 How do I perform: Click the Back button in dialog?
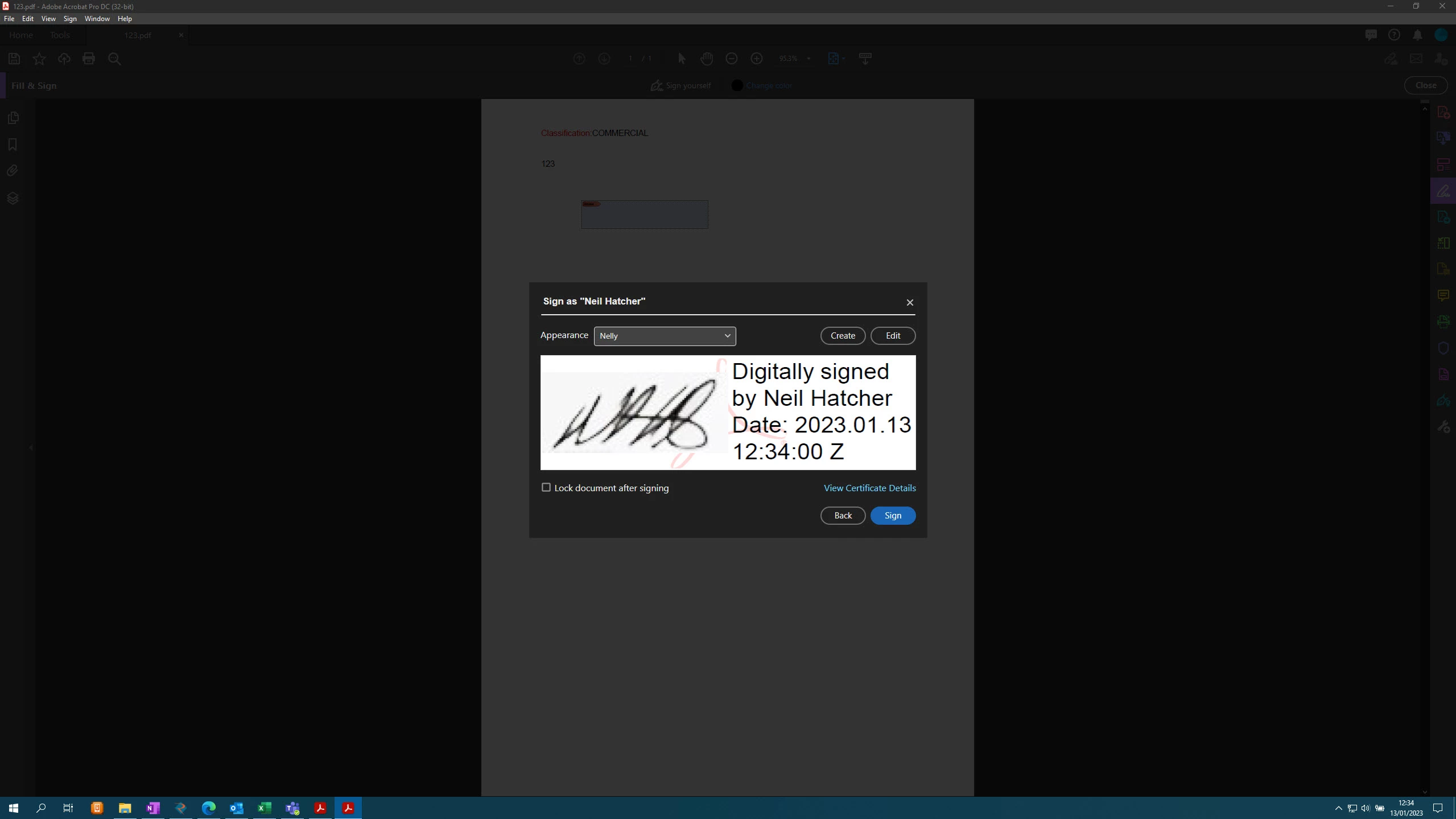click(x=843, y=516)
